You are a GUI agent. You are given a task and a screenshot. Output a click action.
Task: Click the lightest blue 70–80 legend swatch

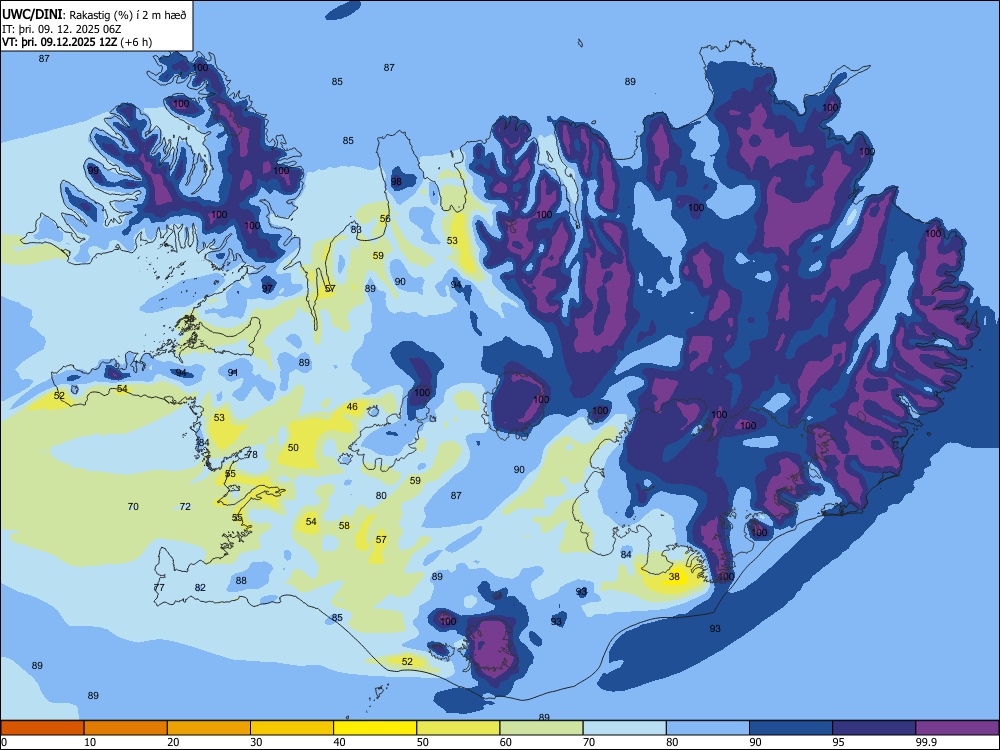click(x=624, y=728)
